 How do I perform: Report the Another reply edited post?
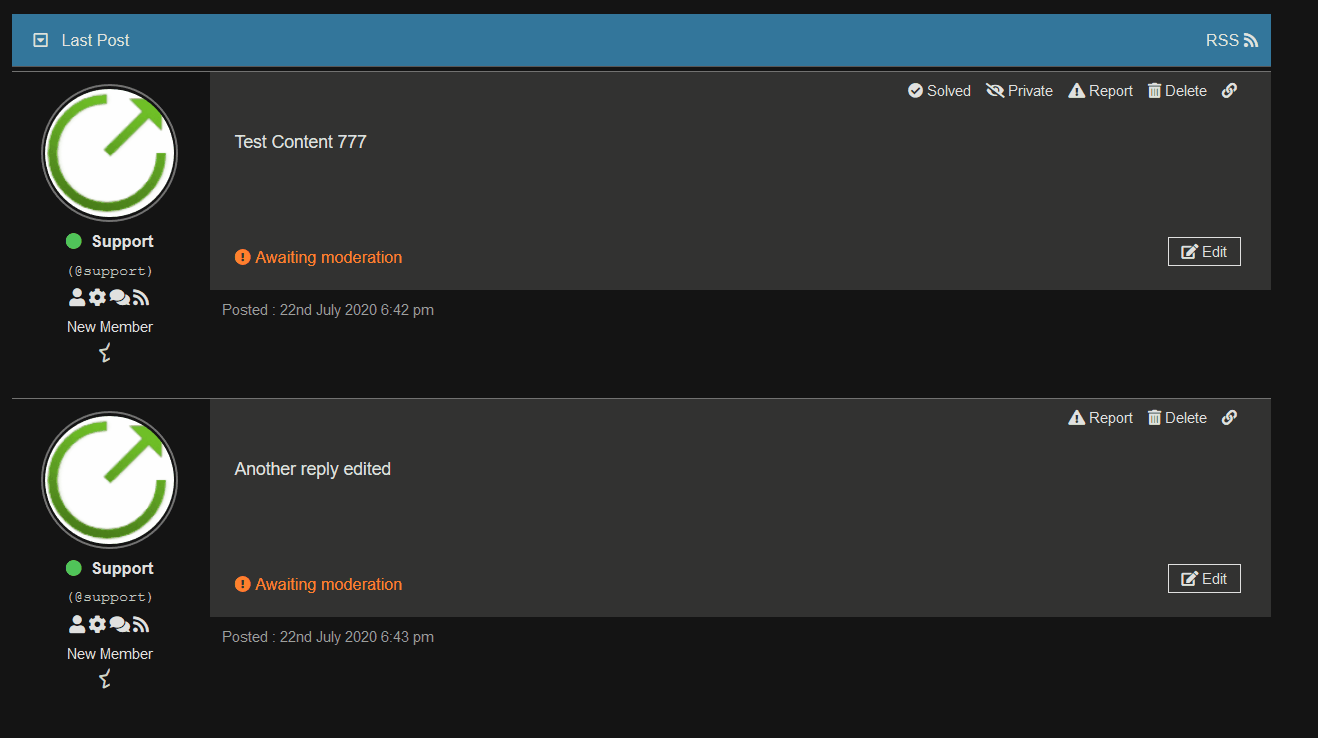[x=1100, y=417]
